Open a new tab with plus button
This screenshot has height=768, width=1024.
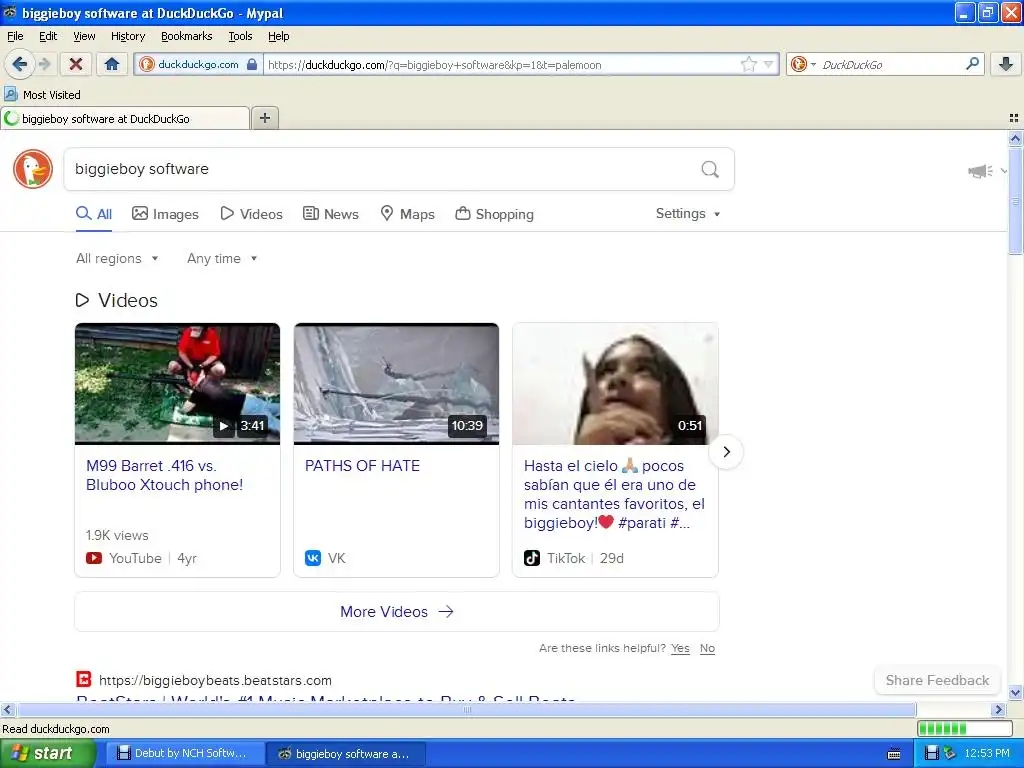pyautogui.click(x=264, y=118)
